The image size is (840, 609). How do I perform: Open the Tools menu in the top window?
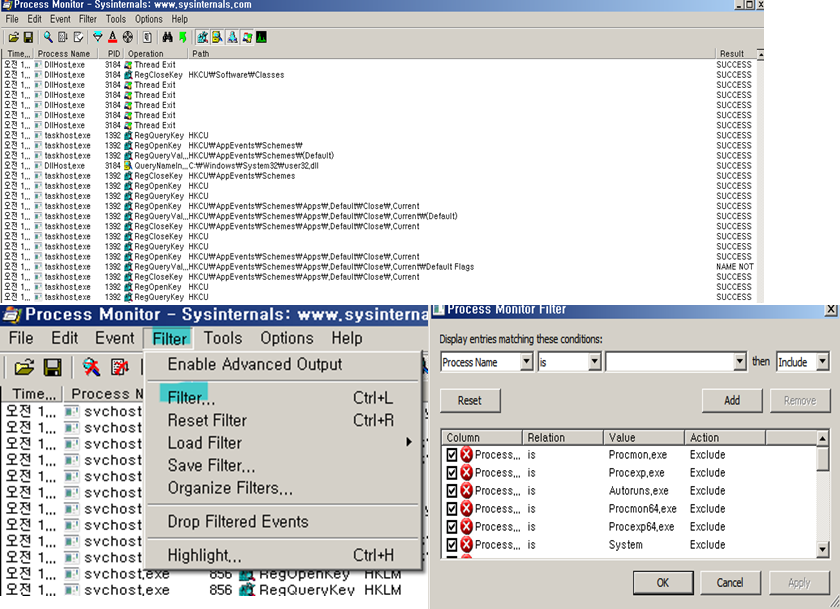click(x=116, y=19)
